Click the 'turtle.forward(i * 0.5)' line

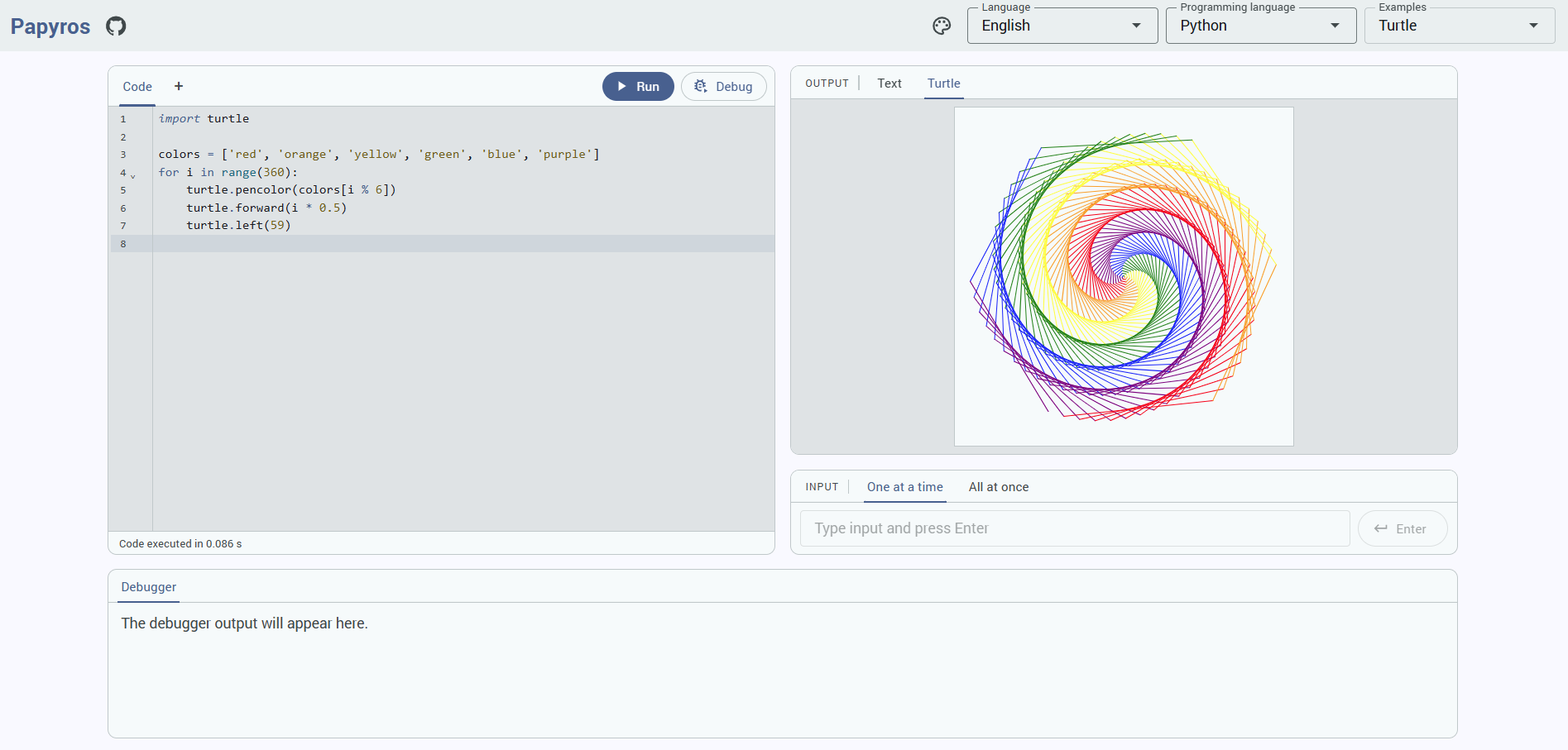coord(266,208)
